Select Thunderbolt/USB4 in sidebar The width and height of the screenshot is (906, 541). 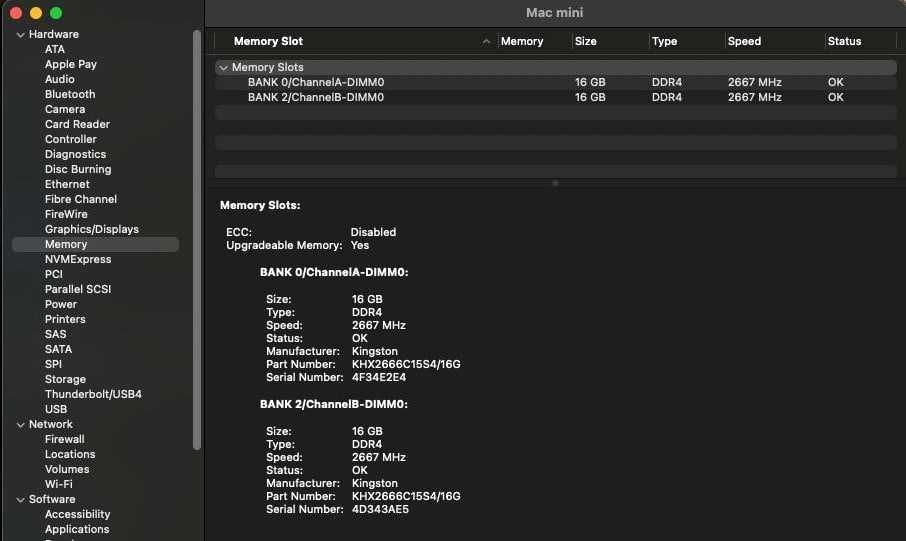point(93,395)
